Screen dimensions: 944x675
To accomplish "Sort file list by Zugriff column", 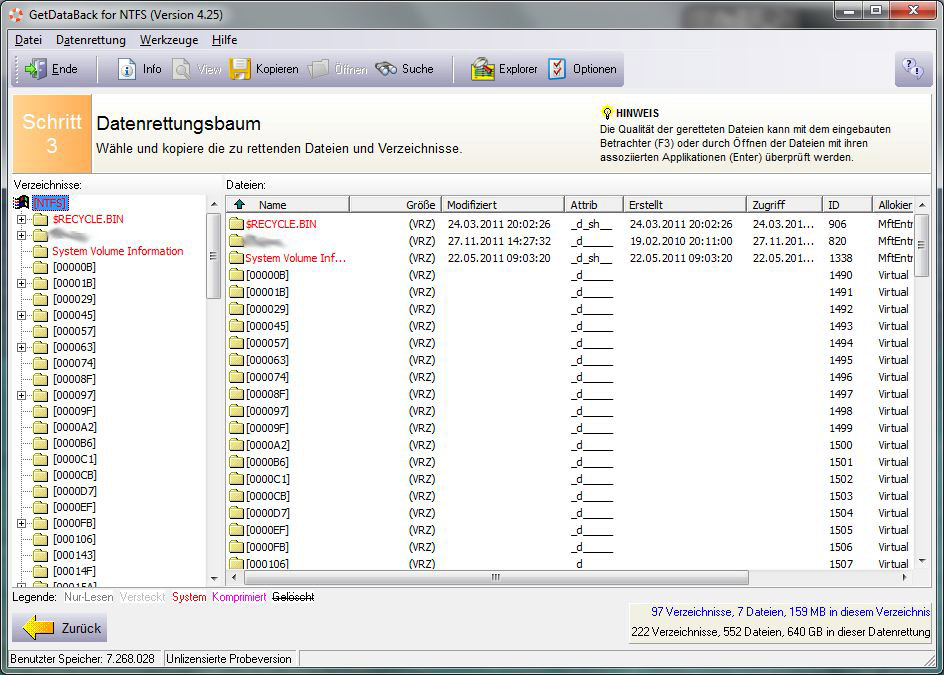I will [784, 205].
